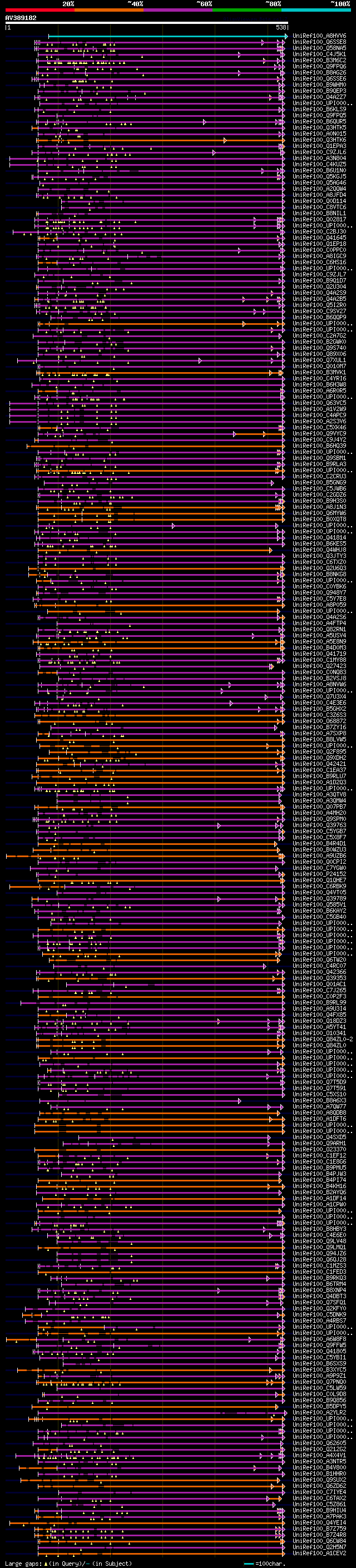Open hit UniRef100_Q07PB7

319,807
